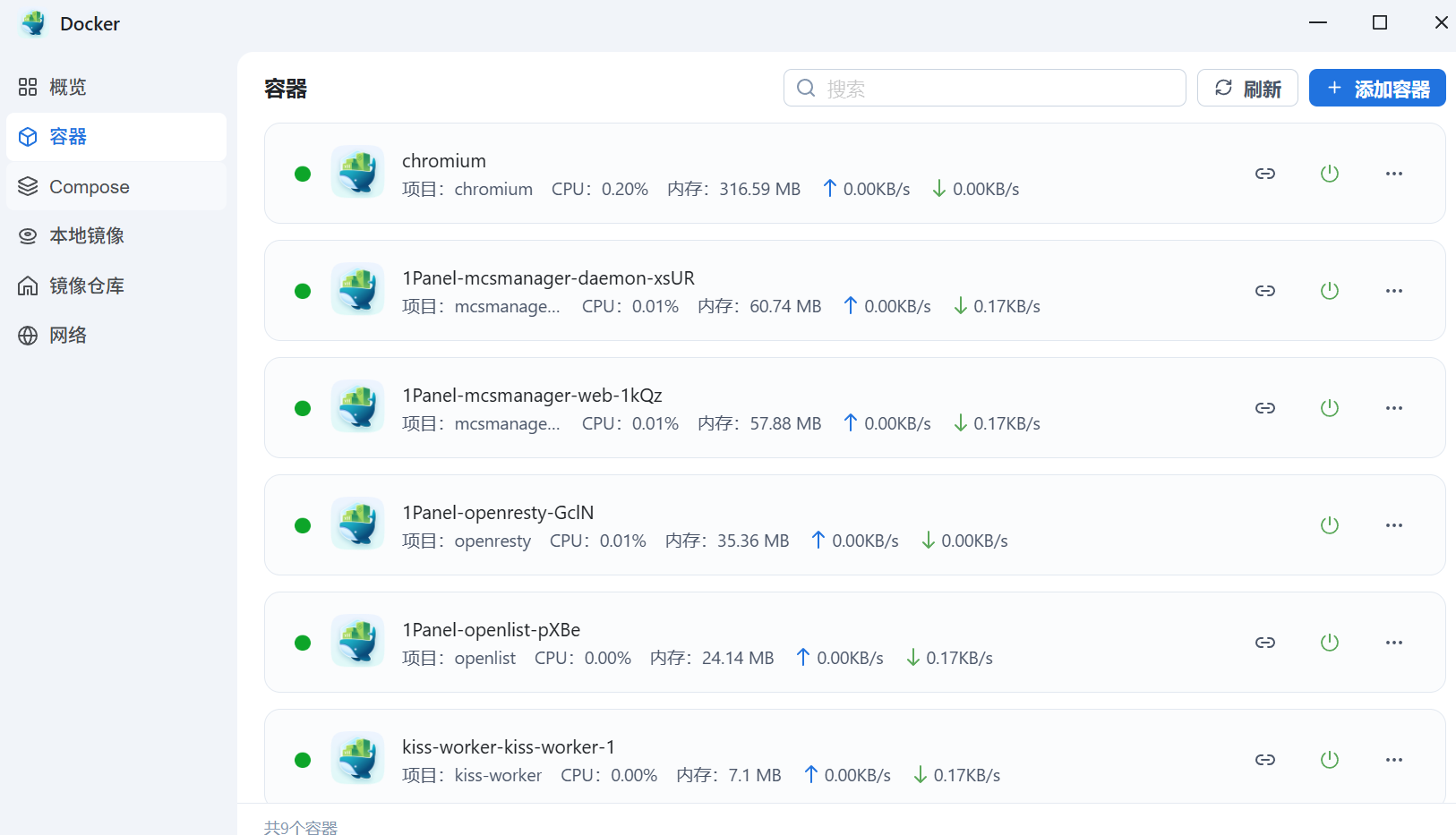Click project label kiss-worker

[x=498, y=775]
